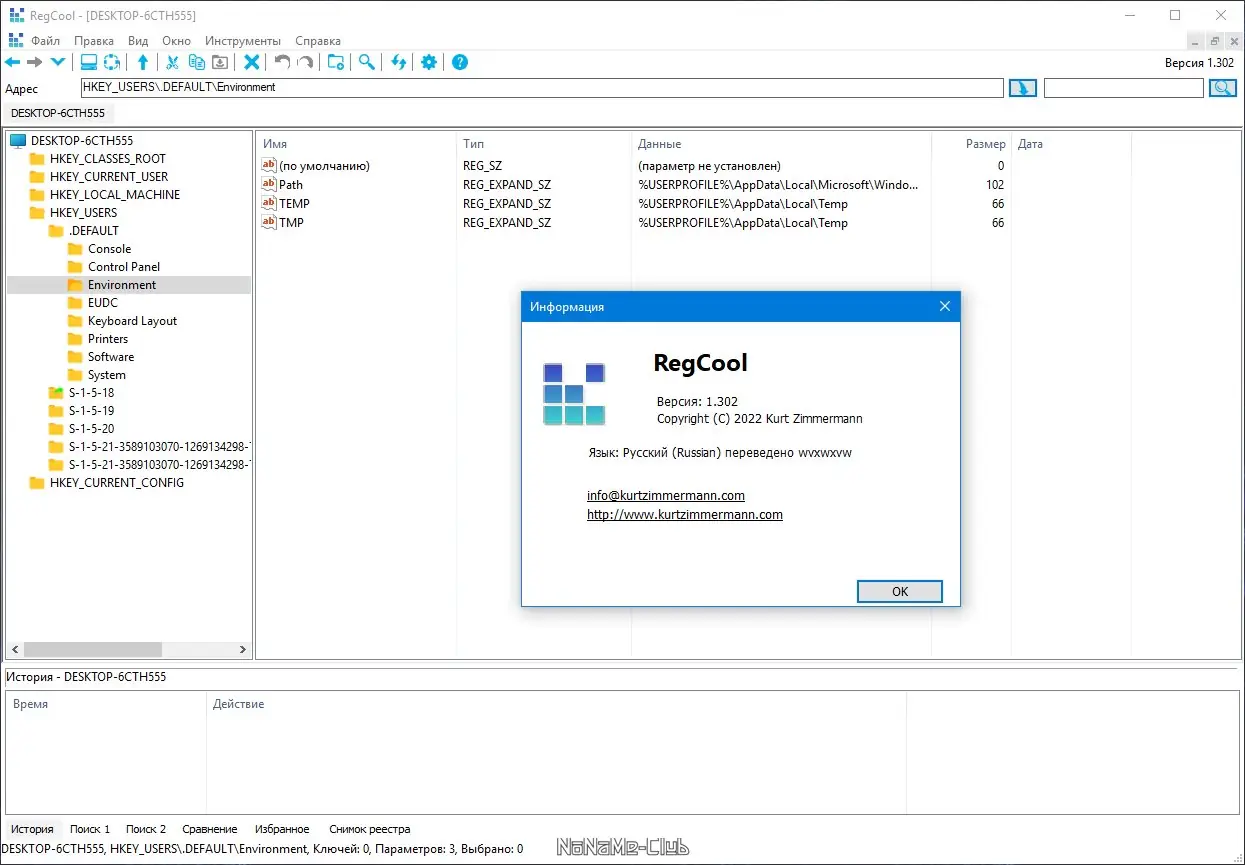1245x865 pixels.
Task: Select the TMP value row
Action: click(x=634, y=222)
